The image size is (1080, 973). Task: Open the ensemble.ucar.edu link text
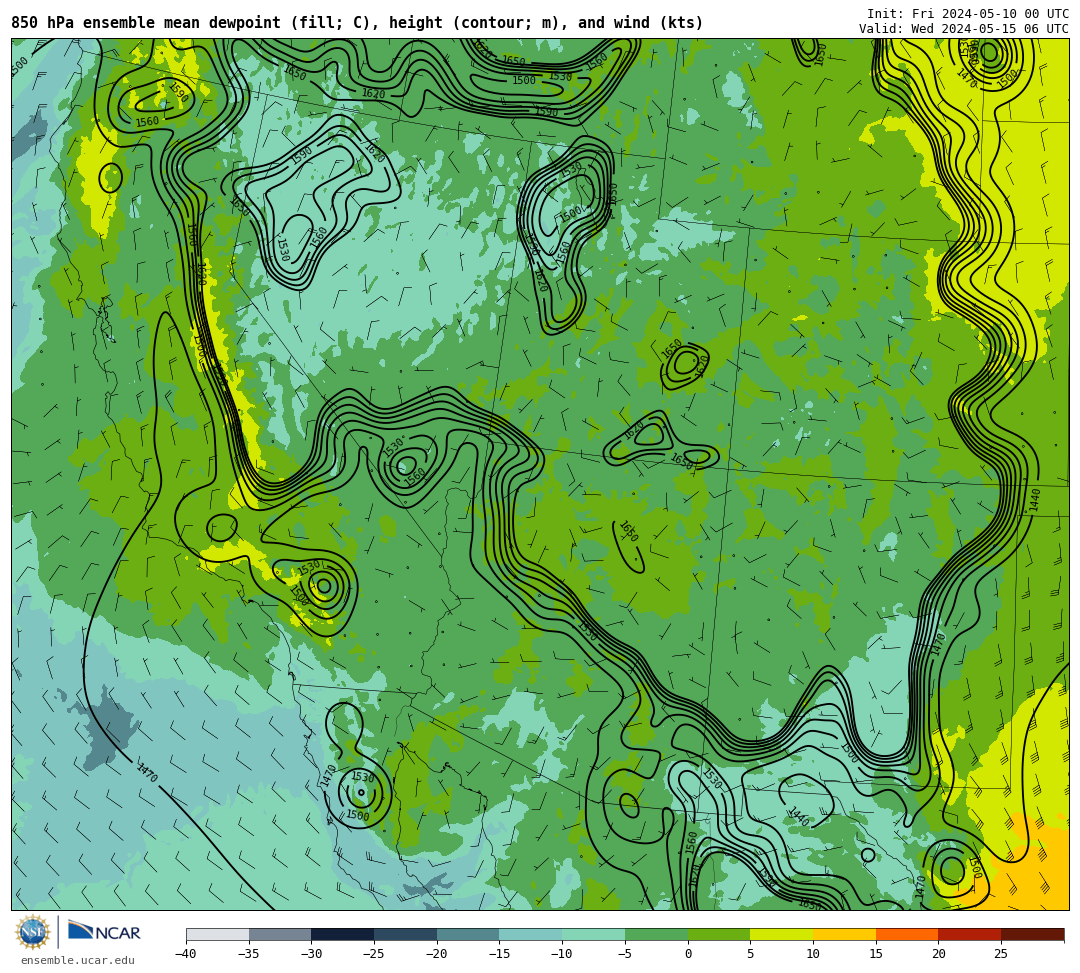[x=77, y=960]
